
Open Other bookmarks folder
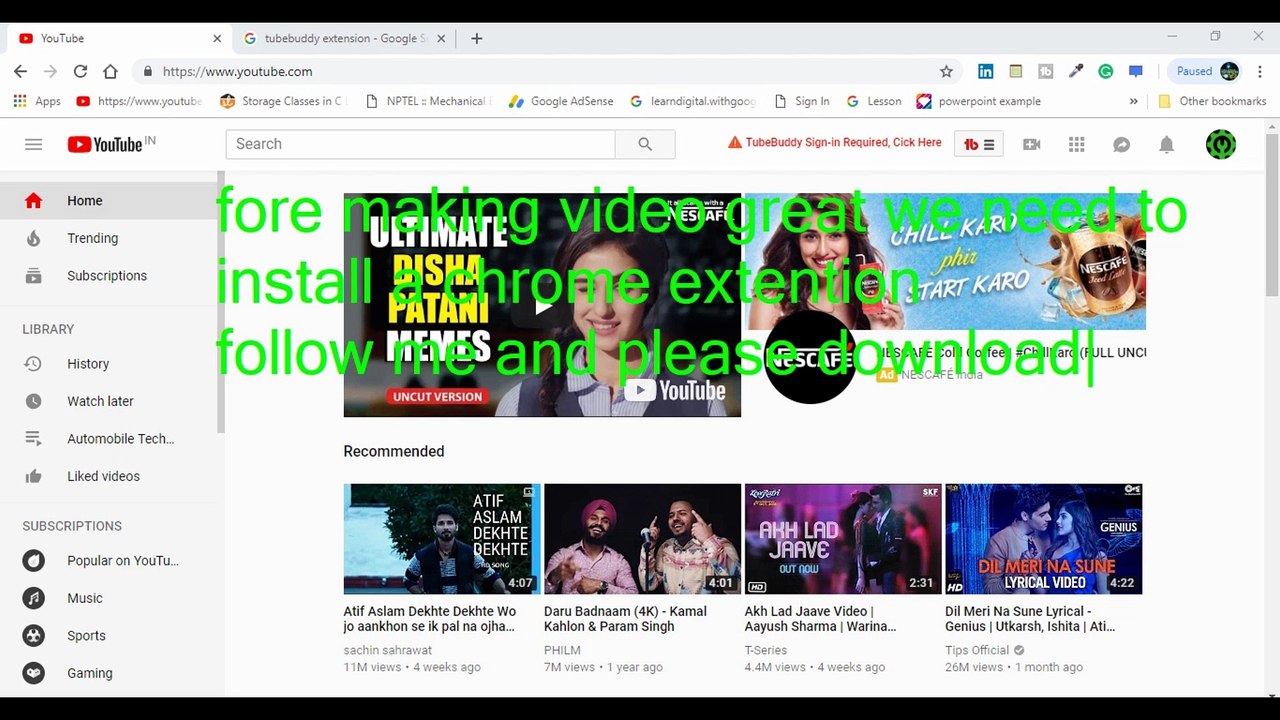[x=1212, y=101]
